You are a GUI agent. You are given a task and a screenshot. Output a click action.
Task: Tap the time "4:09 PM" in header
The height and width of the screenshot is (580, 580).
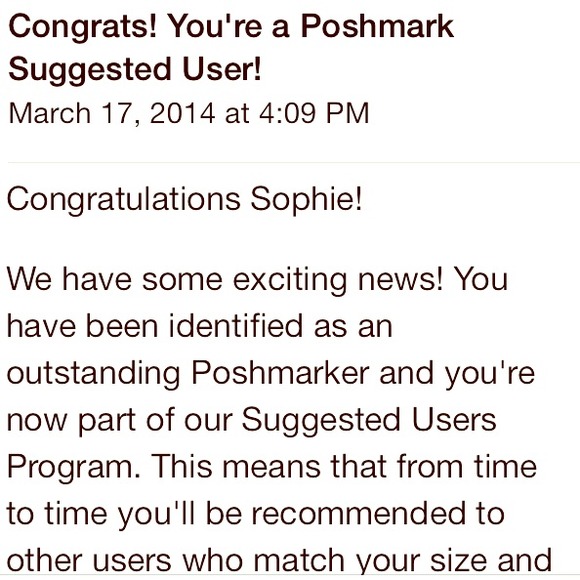point(314,113)
